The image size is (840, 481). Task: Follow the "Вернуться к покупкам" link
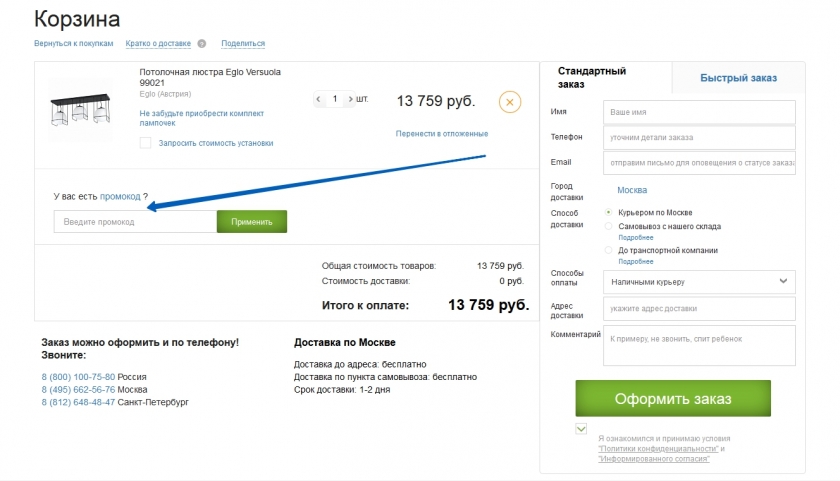pos(73,44)
